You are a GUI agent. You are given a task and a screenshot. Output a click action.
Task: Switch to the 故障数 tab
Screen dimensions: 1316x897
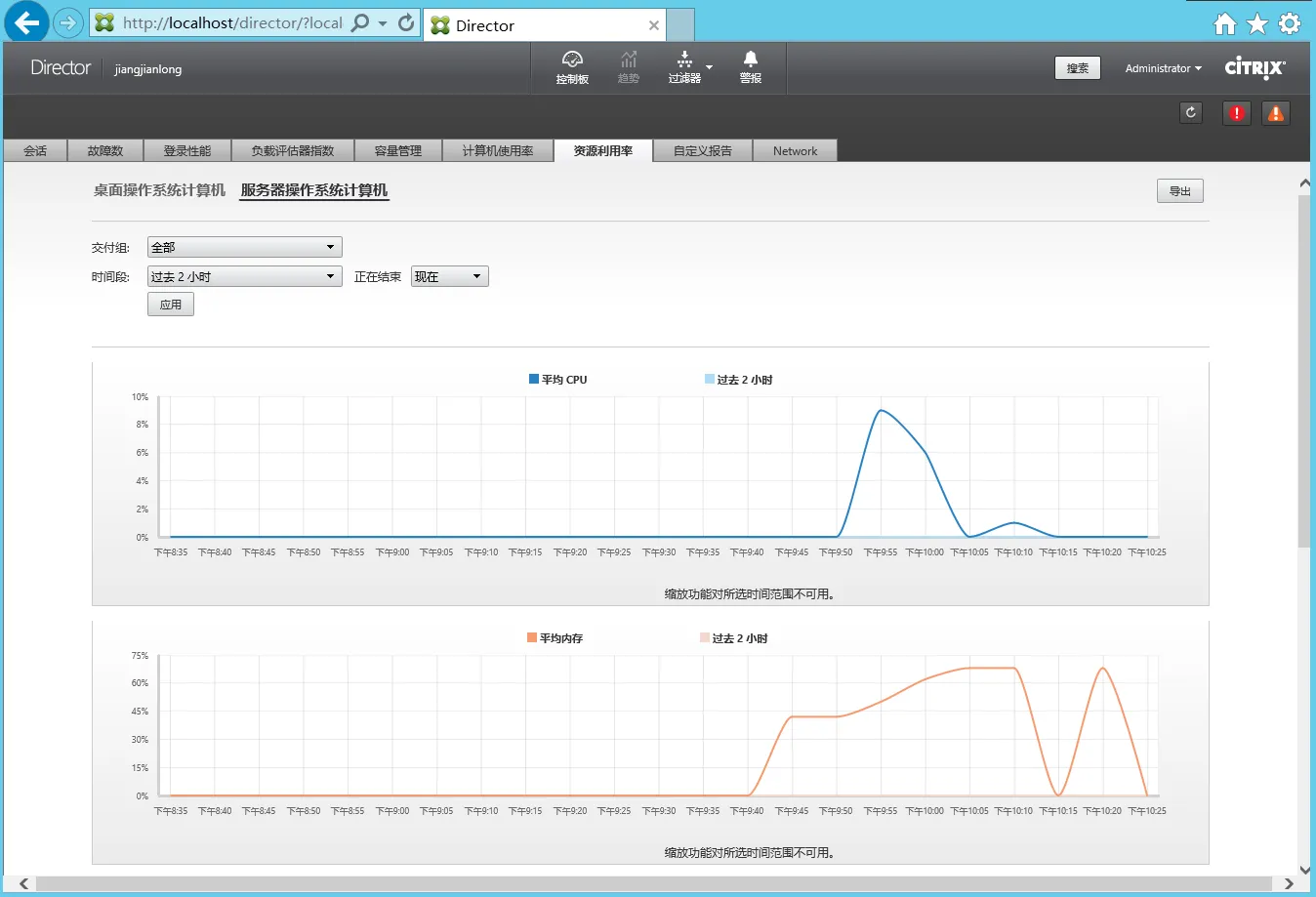pos(104,150)
